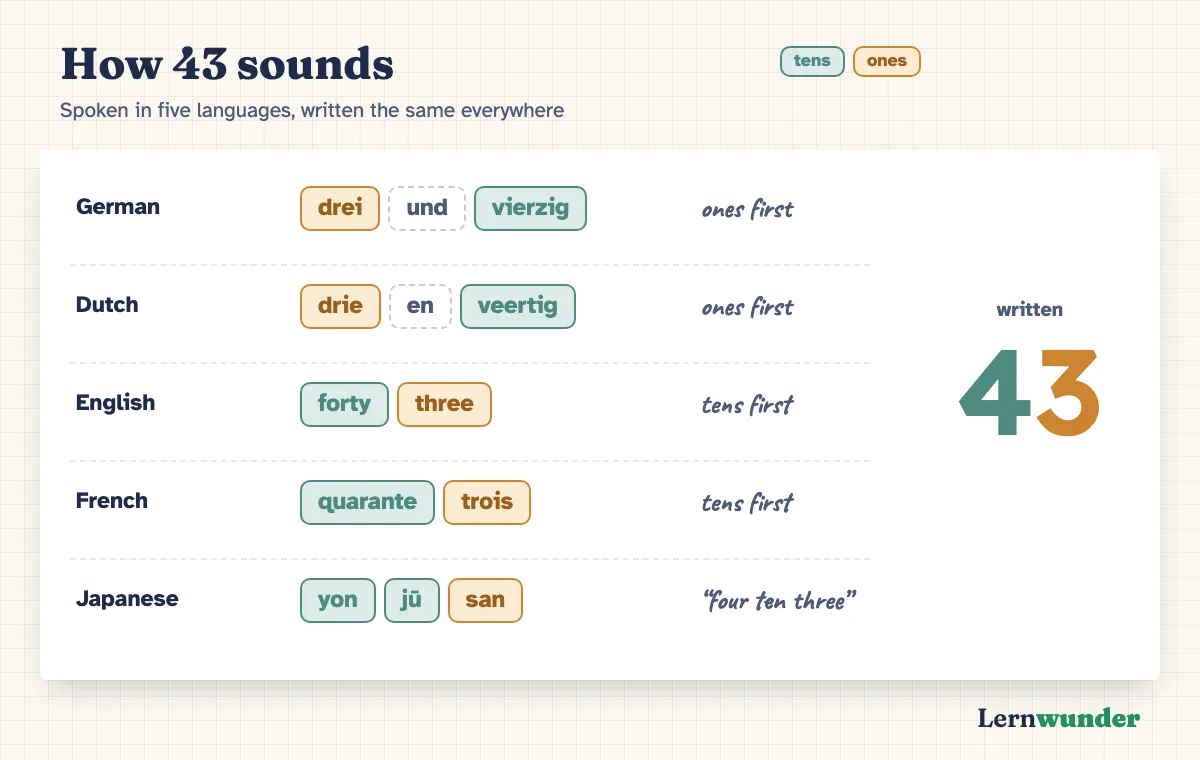Click the "tens" legend chip

coord(812,61)
